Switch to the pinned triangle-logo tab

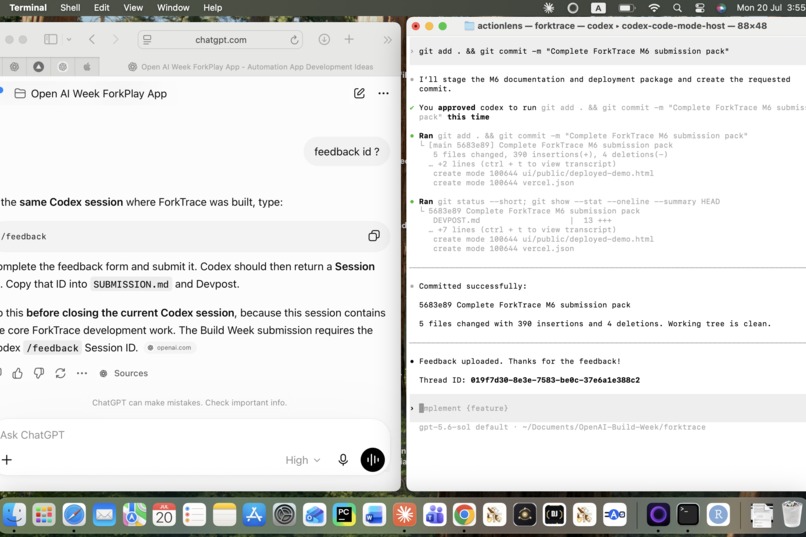pos(39,67)
